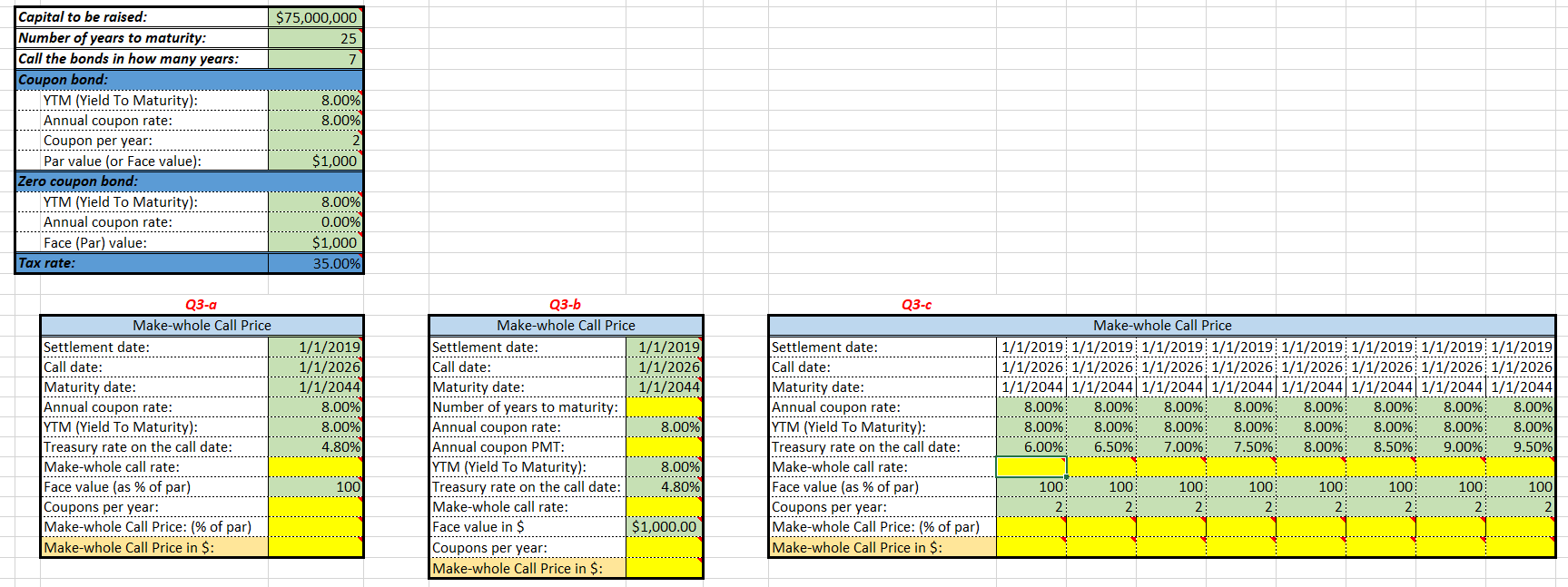Select the Q3-a face value 100 cell
Image resolution: width=1568 pixels, height=587 pixels.
point(315,486)
